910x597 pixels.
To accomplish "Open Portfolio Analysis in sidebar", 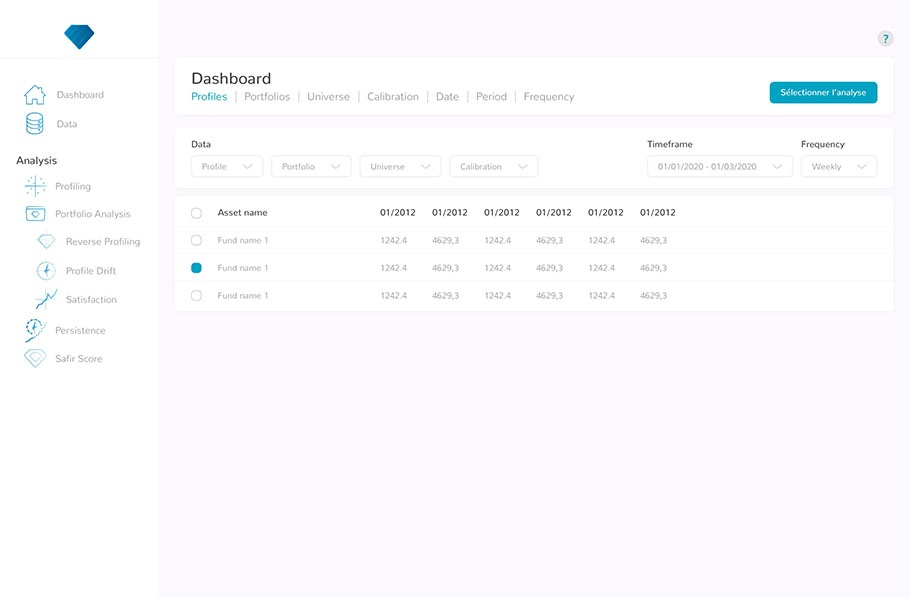I will tap(93, 214).
